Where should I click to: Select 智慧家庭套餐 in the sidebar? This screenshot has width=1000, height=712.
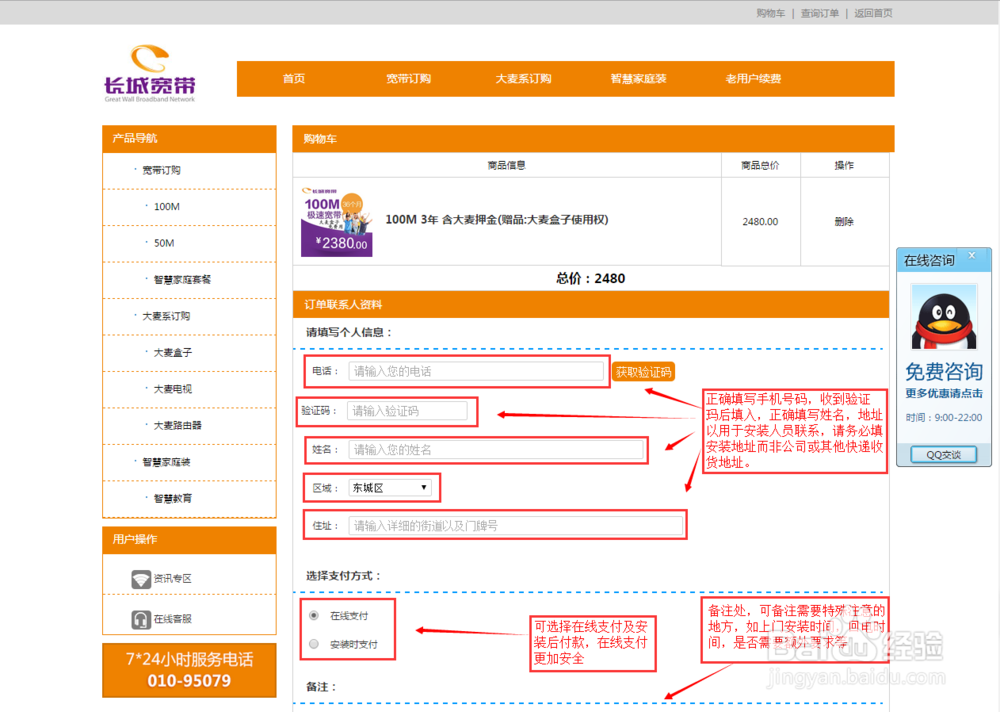pos(182,279)
